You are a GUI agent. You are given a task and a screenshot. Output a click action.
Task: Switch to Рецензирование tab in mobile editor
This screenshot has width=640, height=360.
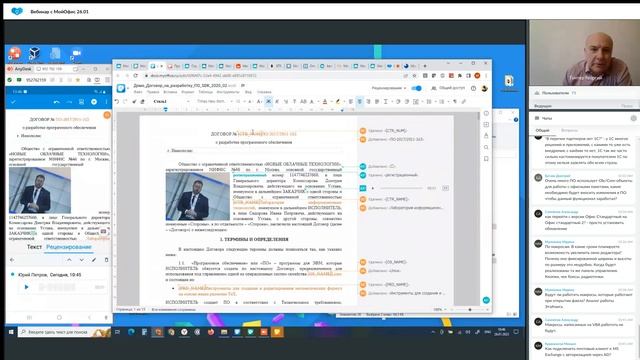[x=69, y=247]
